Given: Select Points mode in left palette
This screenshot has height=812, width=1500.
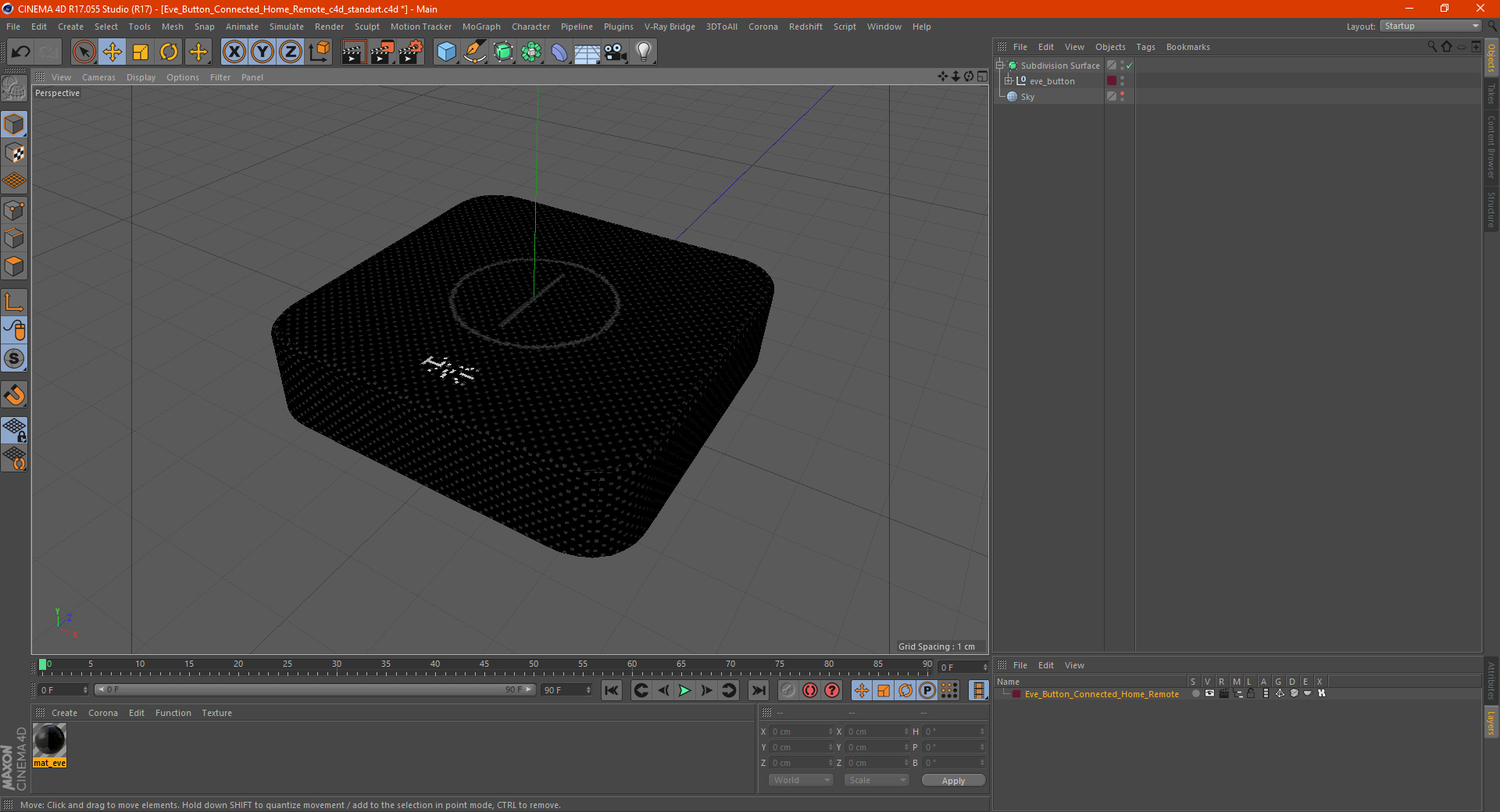Looking at the screenshot, I should [15, 210].
